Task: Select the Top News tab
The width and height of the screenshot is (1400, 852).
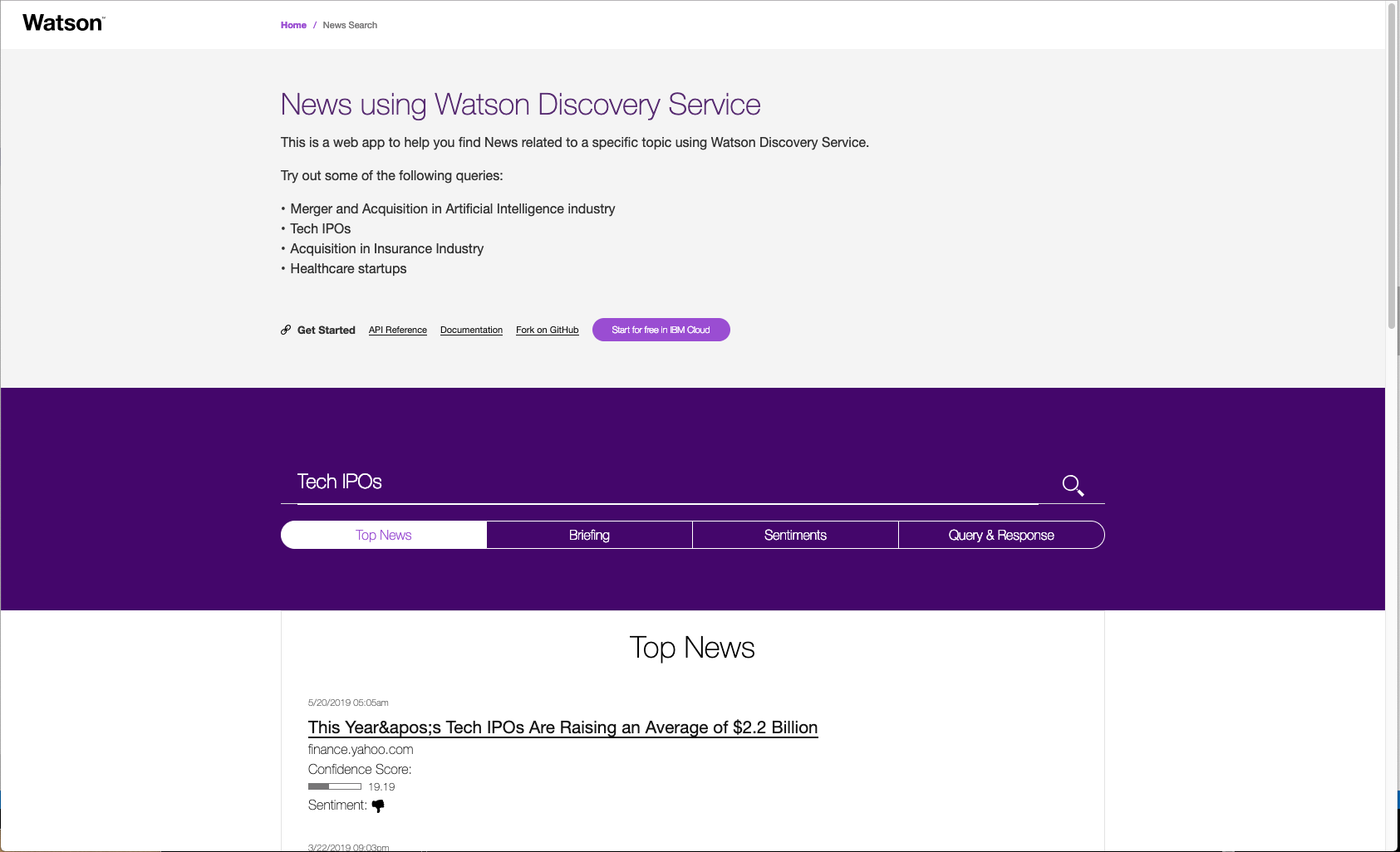Action: coord(384,535)
